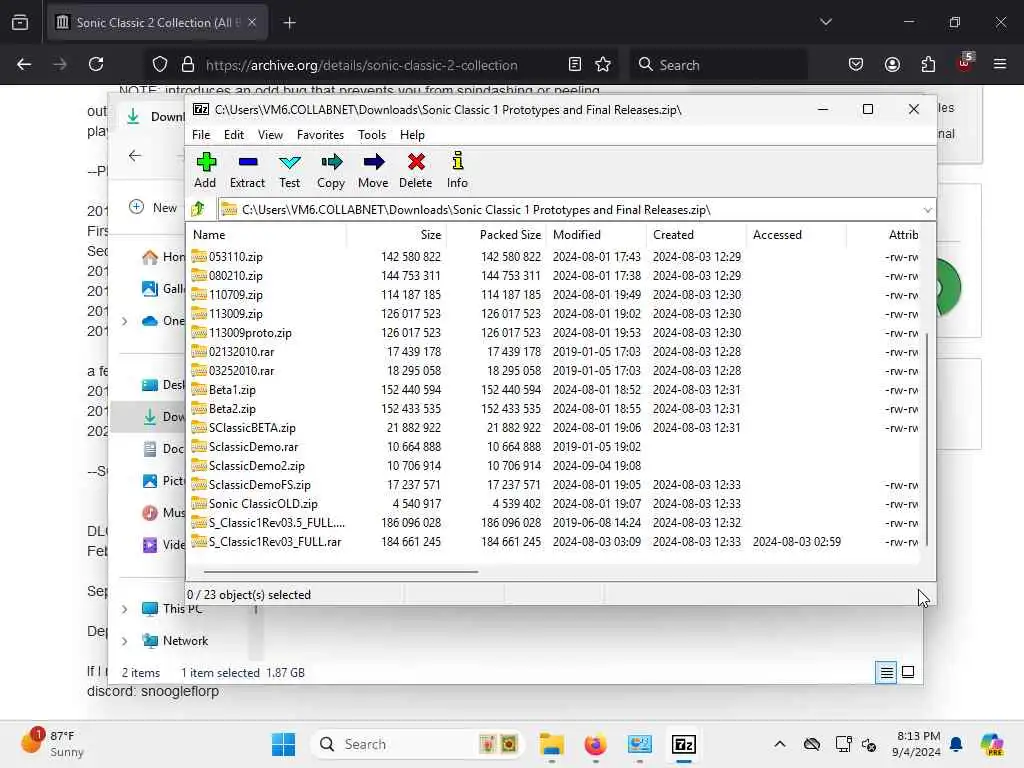Viewport: 1024px width, 768px height.
Task: Open the Help menu
Action: click(x=411, y=135)
